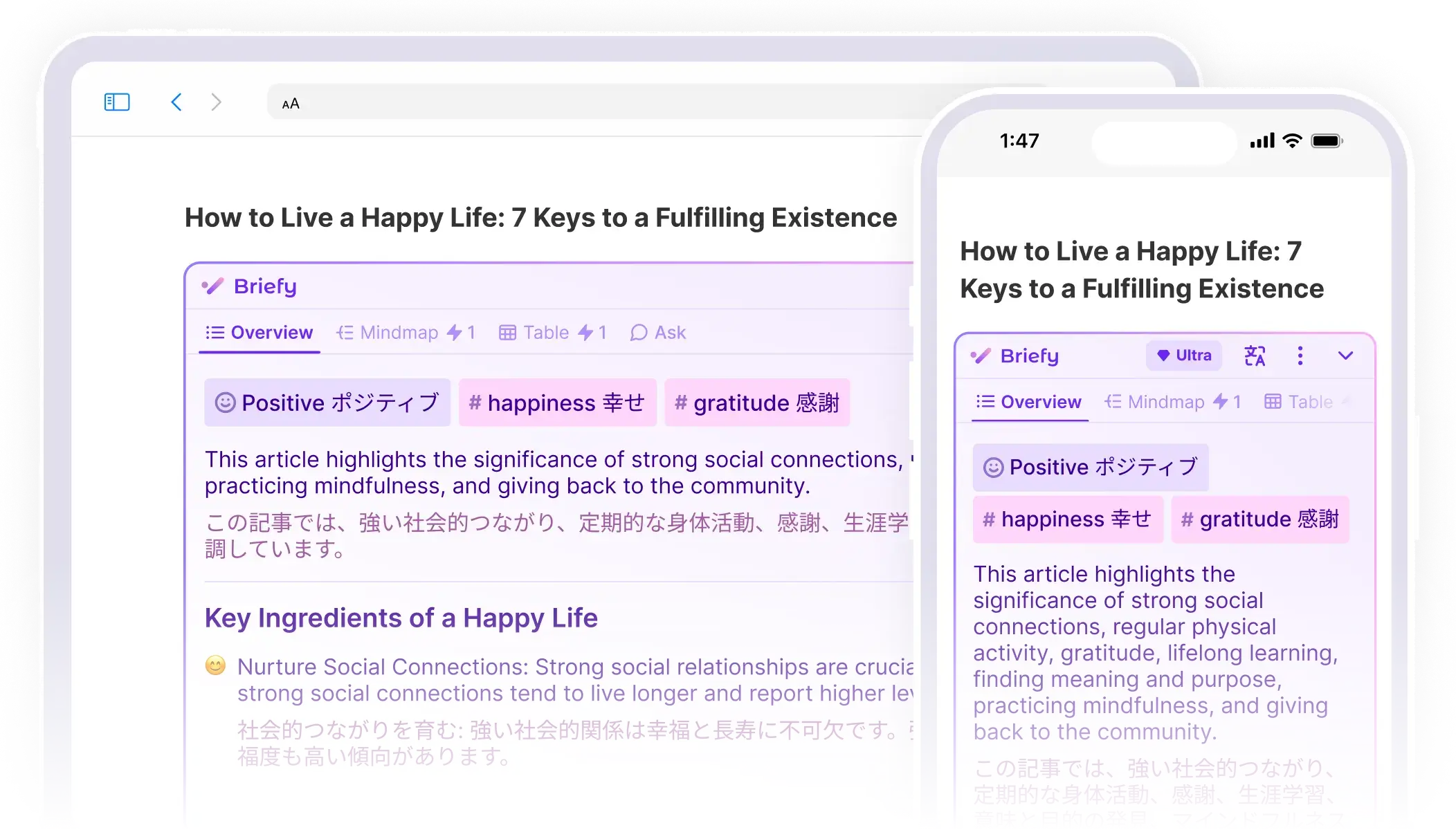Collapse the Briefy panel with chevron
The width and height of the screenshot is (1456, 830).
tap(1345, 356)
